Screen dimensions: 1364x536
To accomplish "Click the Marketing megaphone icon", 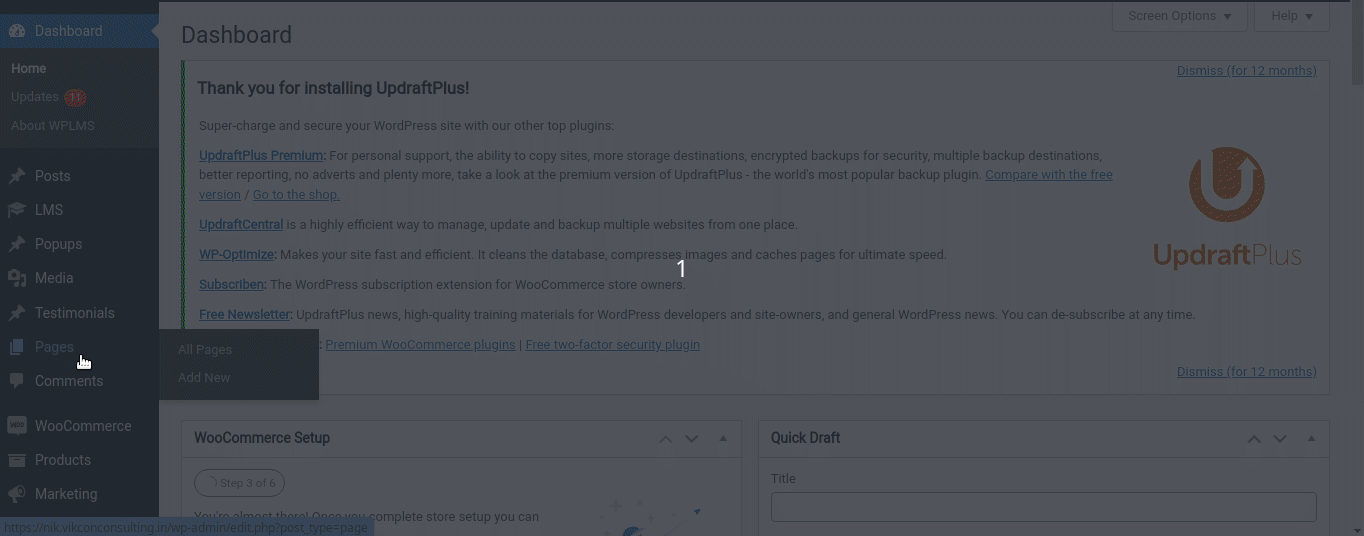I will click(17, 494).
